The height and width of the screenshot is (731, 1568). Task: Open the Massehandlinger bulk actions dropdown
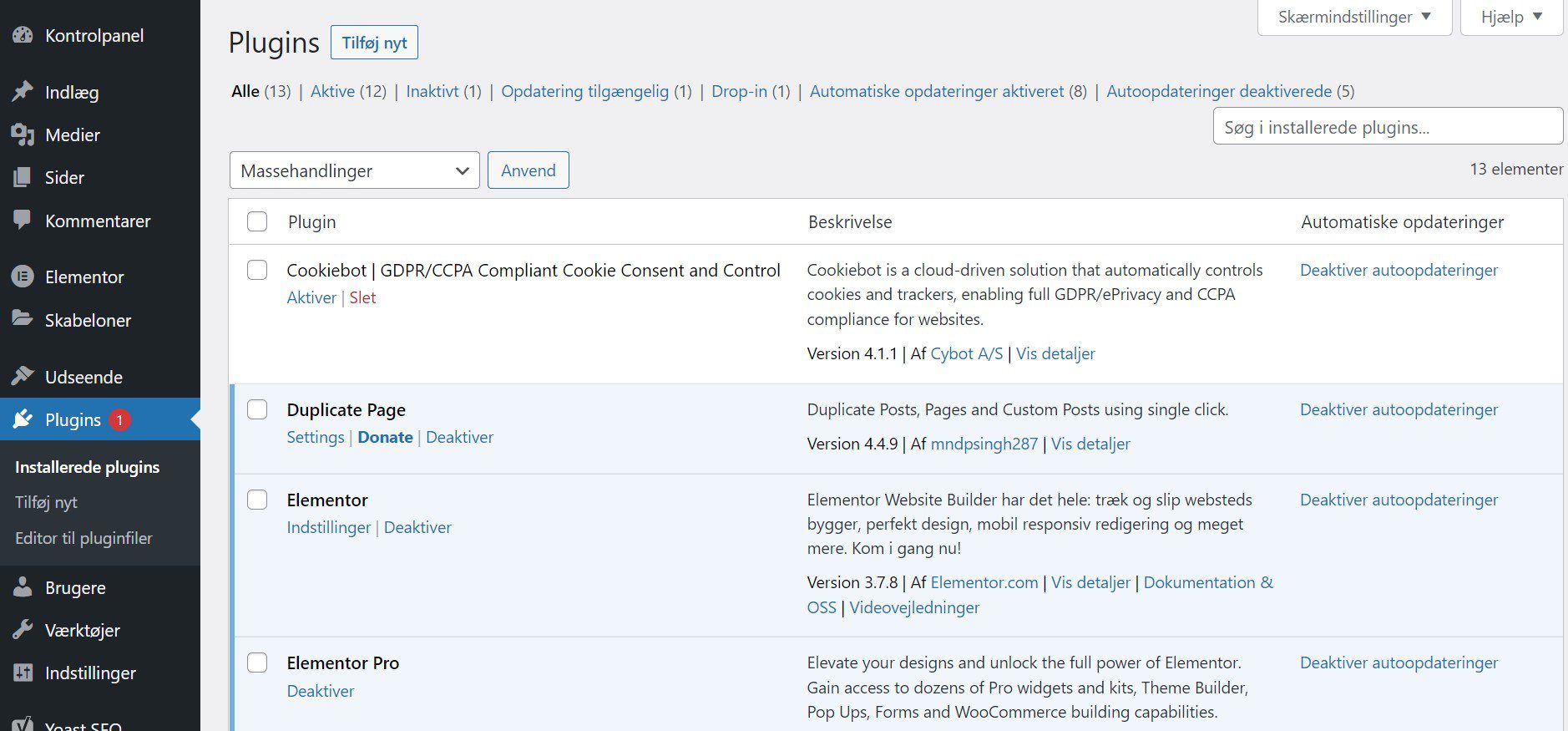point(355,170)
